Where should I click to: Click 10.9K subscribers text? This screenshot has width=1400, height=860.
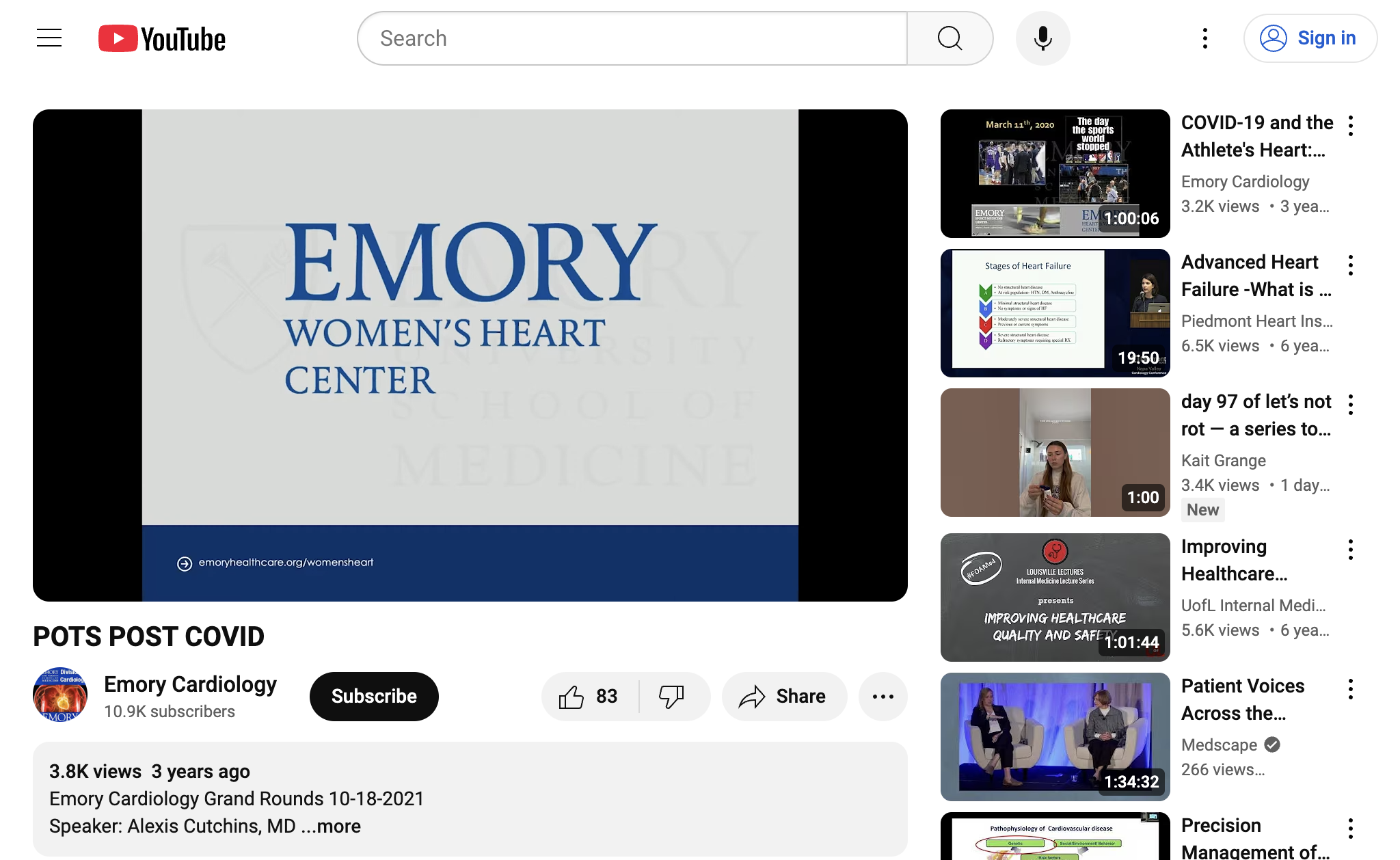pyautogui.click(x=170, y=712)
